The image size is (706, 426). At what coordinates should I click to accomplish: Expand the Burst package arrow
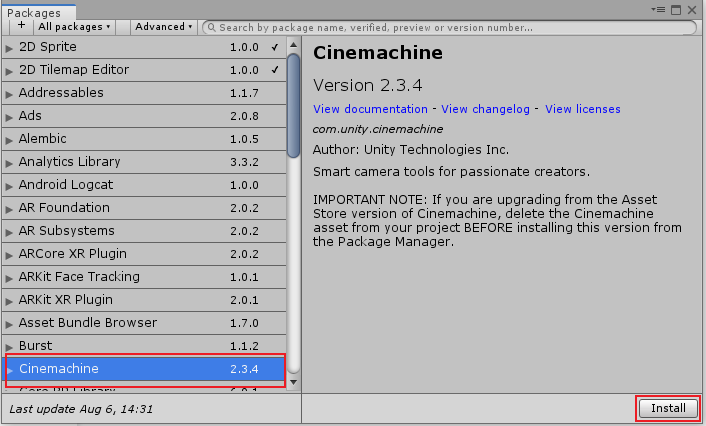[10, 346]
